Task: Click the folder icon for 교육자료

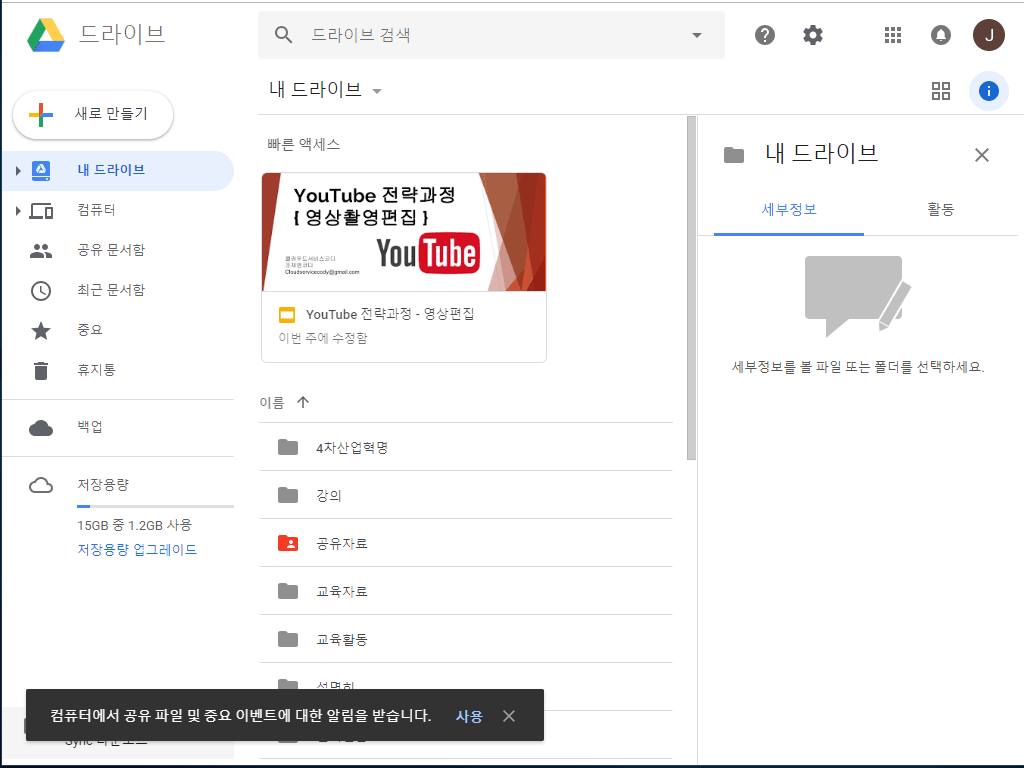Action: point(288,591)
